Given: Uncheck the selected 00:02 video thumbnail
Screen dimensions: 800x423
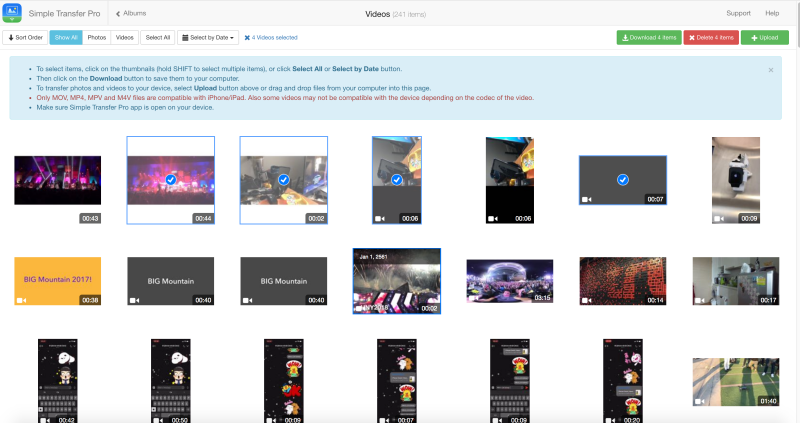Looking at the screenshot, I should click(x=283, y=180).
